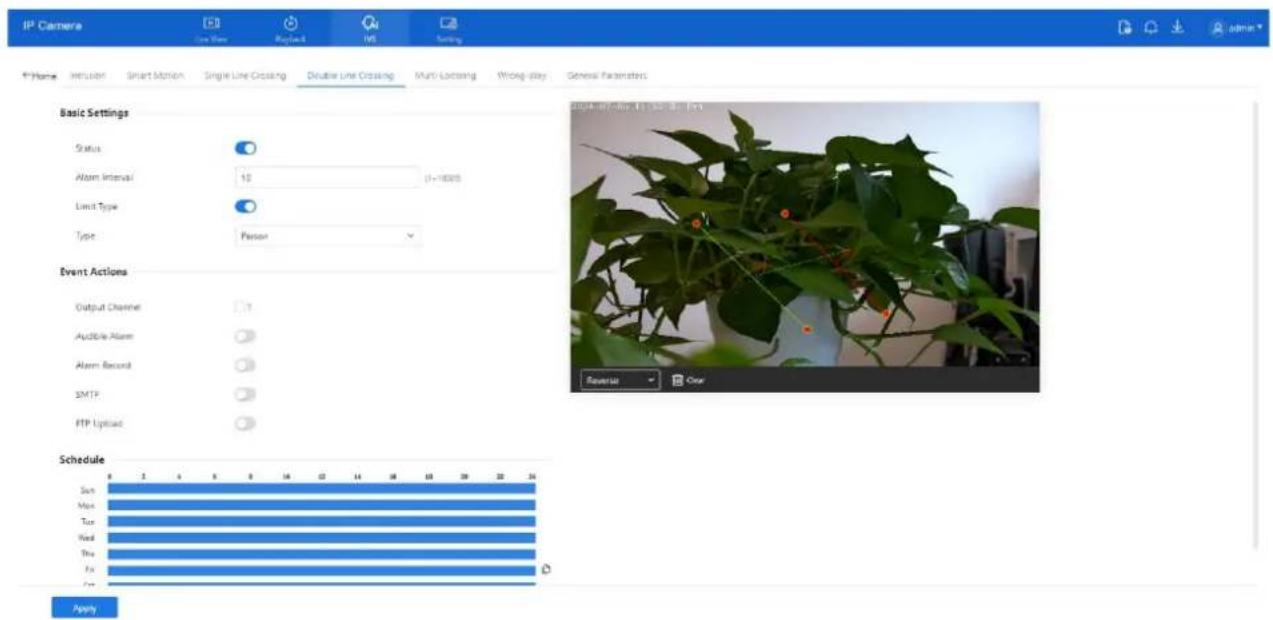1273x620 pixels.
Task: Open the Setting section
Action: click(x=447, y=28)
